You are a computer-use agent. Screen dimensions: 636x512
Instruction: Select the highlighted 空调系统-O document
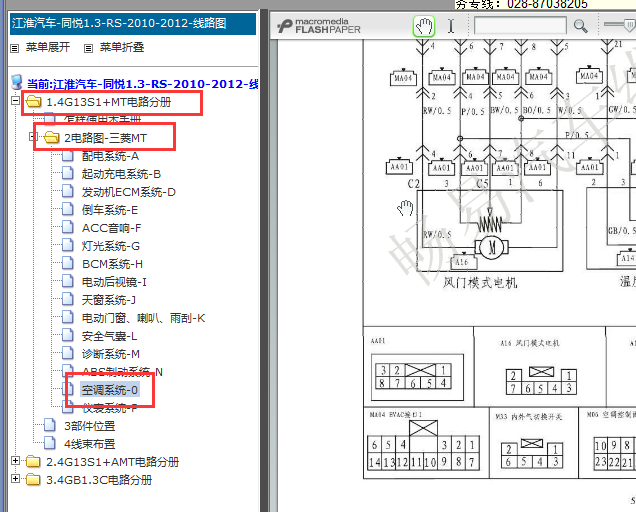(110, 390)
